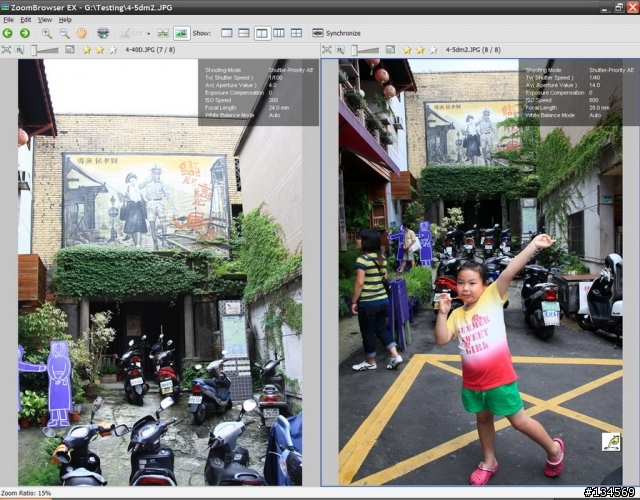Click 100% zoom icon in right pane
Image resolution: width=640 pixels, height=500 pixels.
click(x=340, y=50)
